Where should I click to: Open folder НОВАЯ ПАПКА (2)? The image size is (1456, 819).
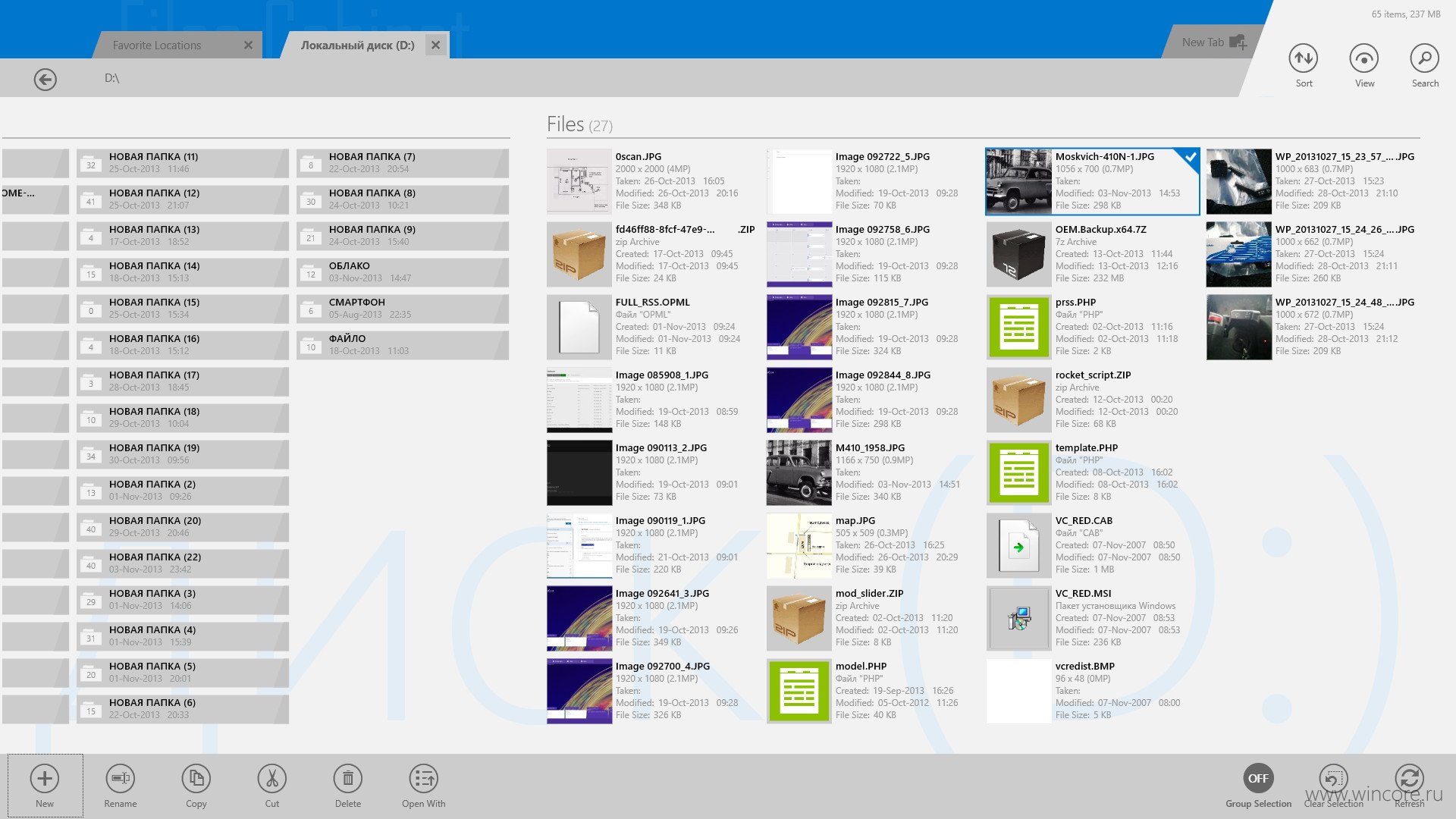coord(183,491)
